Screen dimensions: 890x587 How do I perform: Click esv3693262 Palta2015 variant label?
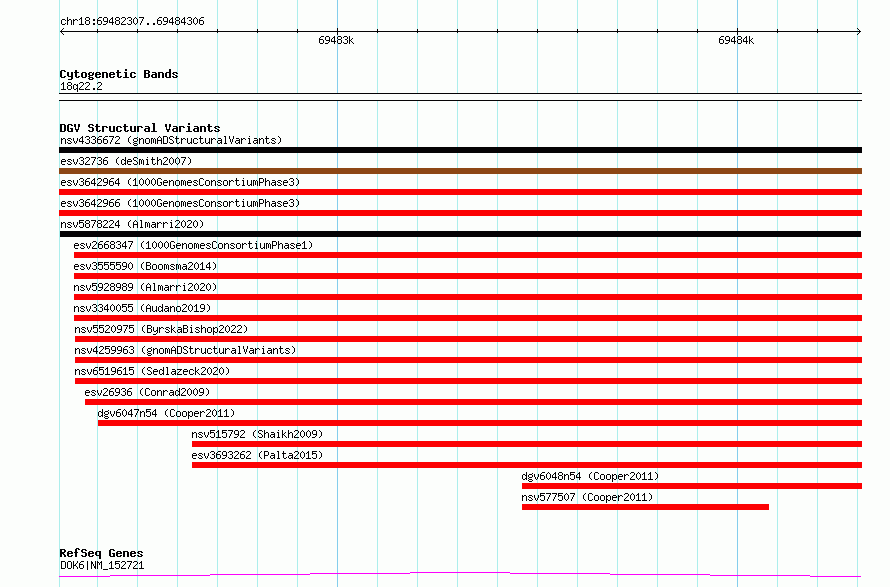[257, 455]
